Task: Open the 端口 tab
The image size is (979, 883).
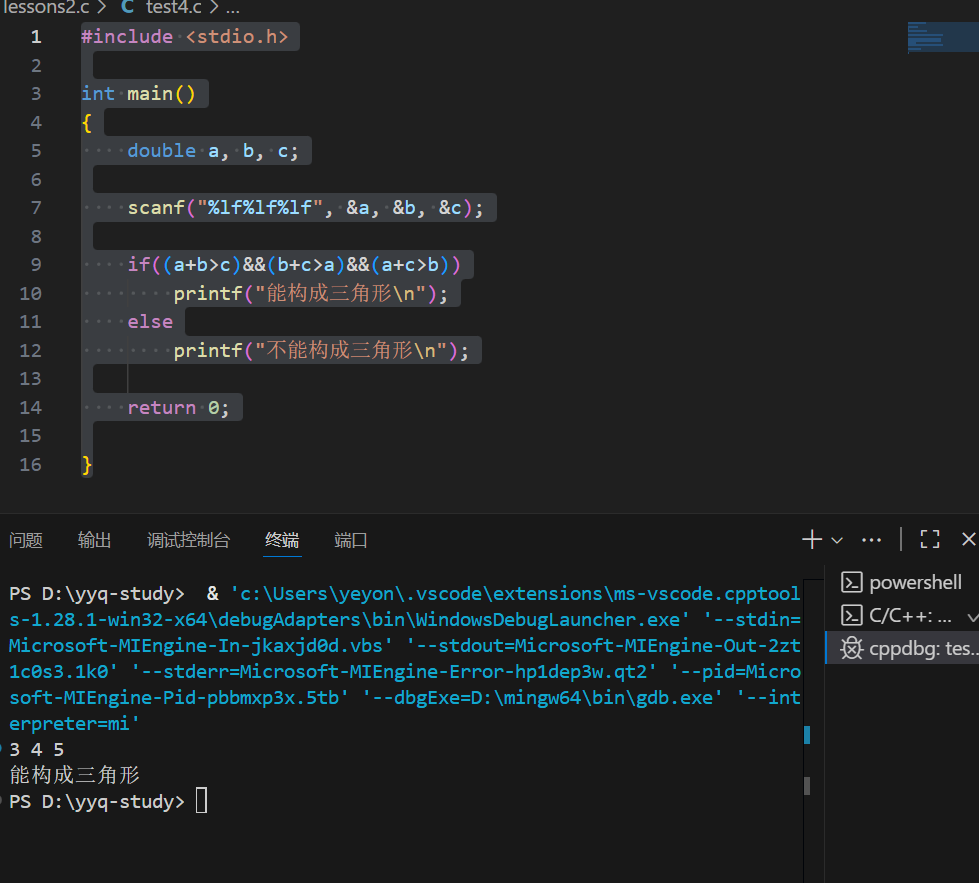Action: click(x=351, y=540)
